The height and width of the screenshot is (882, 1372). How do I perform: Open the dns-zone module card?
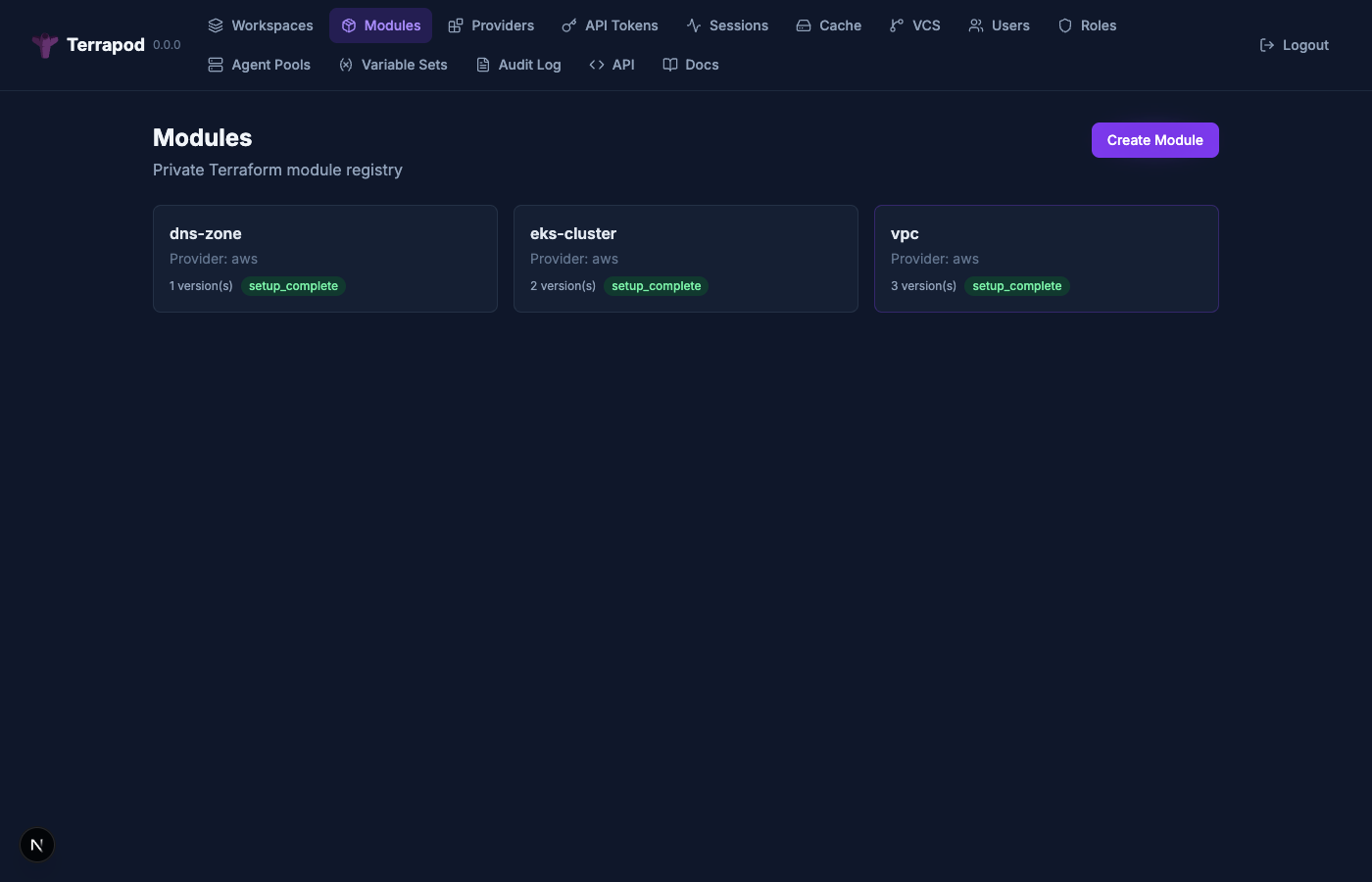click(325, 259)
